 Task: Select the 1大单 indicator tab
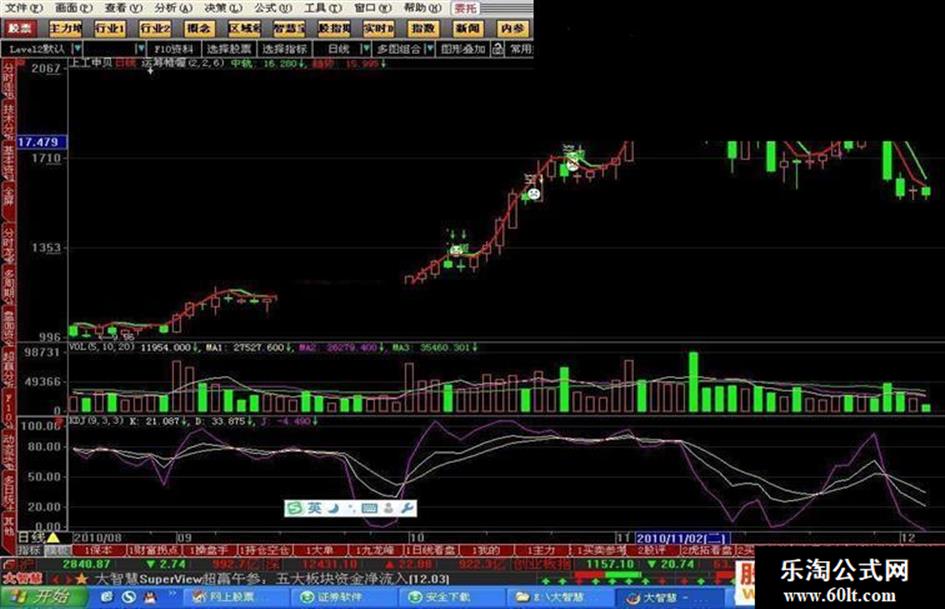319,550
